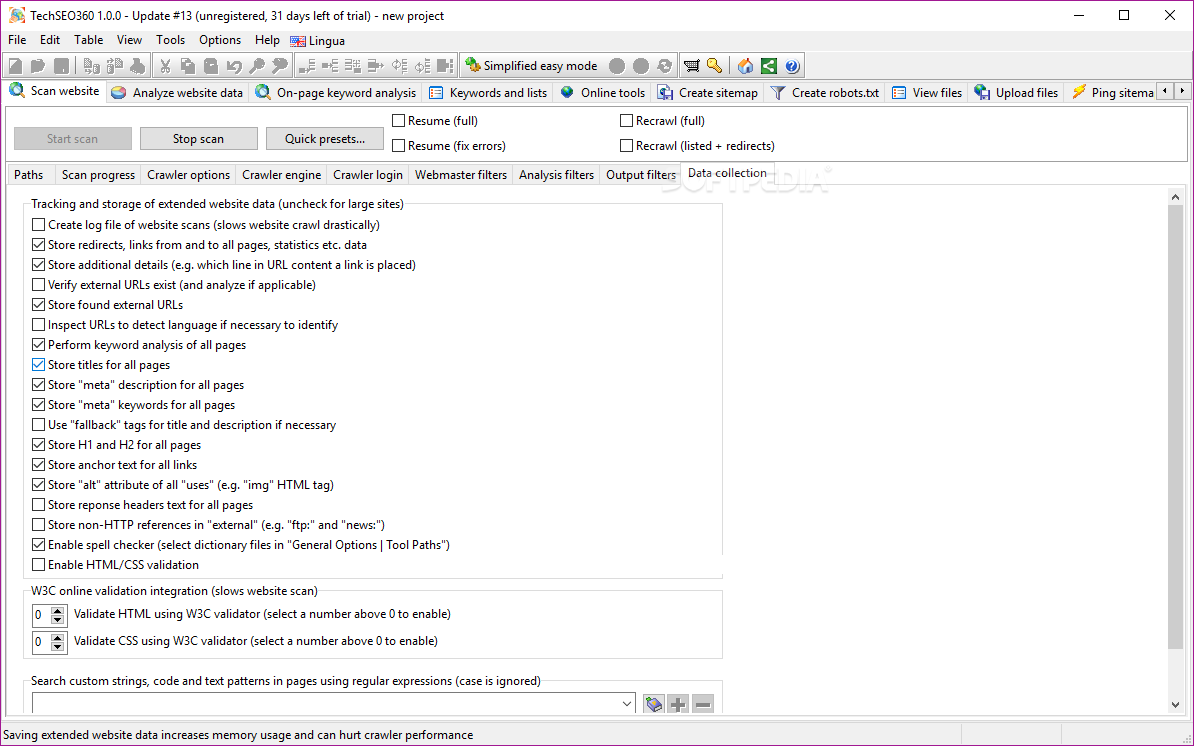
Task: Open the Tools menu
Action: coord(171,40)
